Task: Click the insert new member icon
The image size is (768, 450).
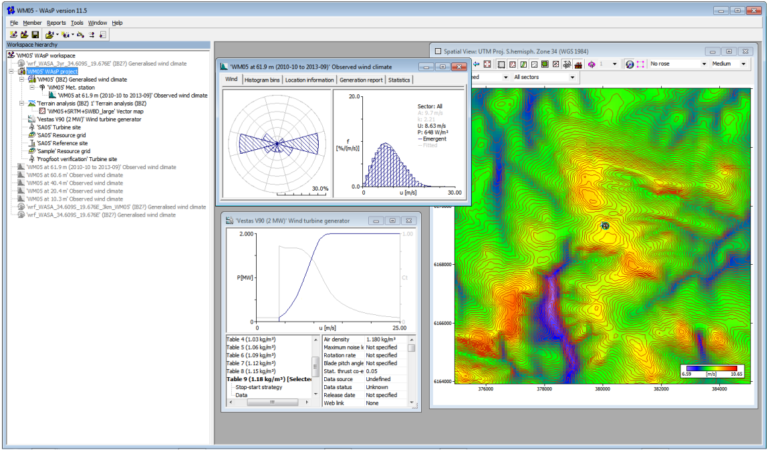Action: [65, 35]
